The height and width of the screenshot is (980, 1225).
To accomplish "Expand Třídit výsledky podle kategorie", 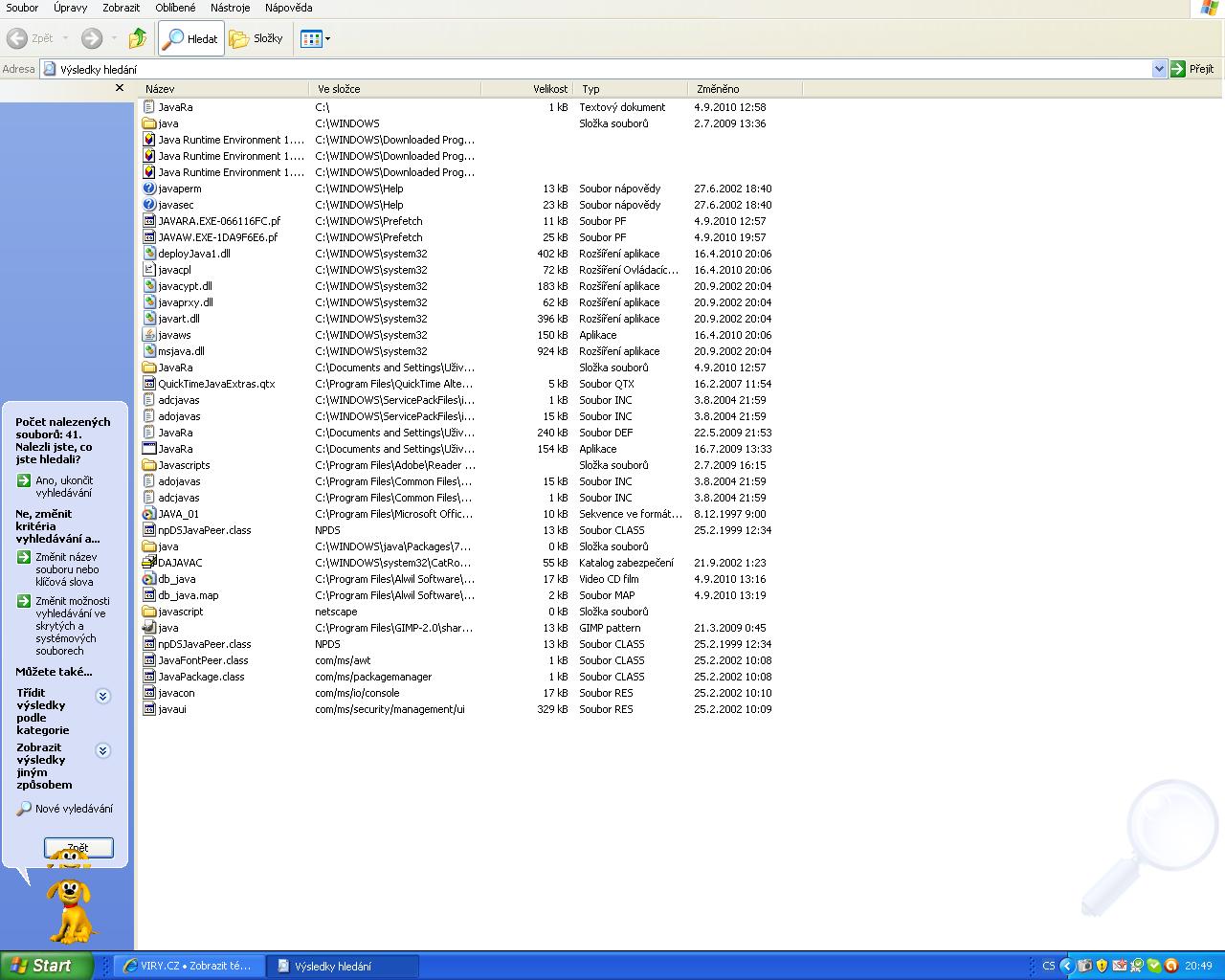I will point(103,697).
